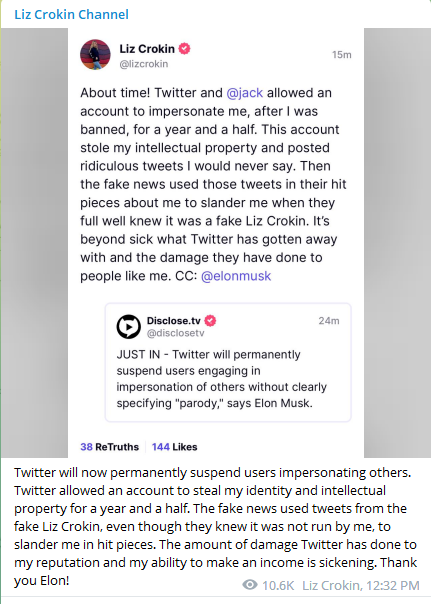Image resolution: width=431 pixels, height=604 pixels.
Task: Click the Disclose.tv account name
Action: 174,320
